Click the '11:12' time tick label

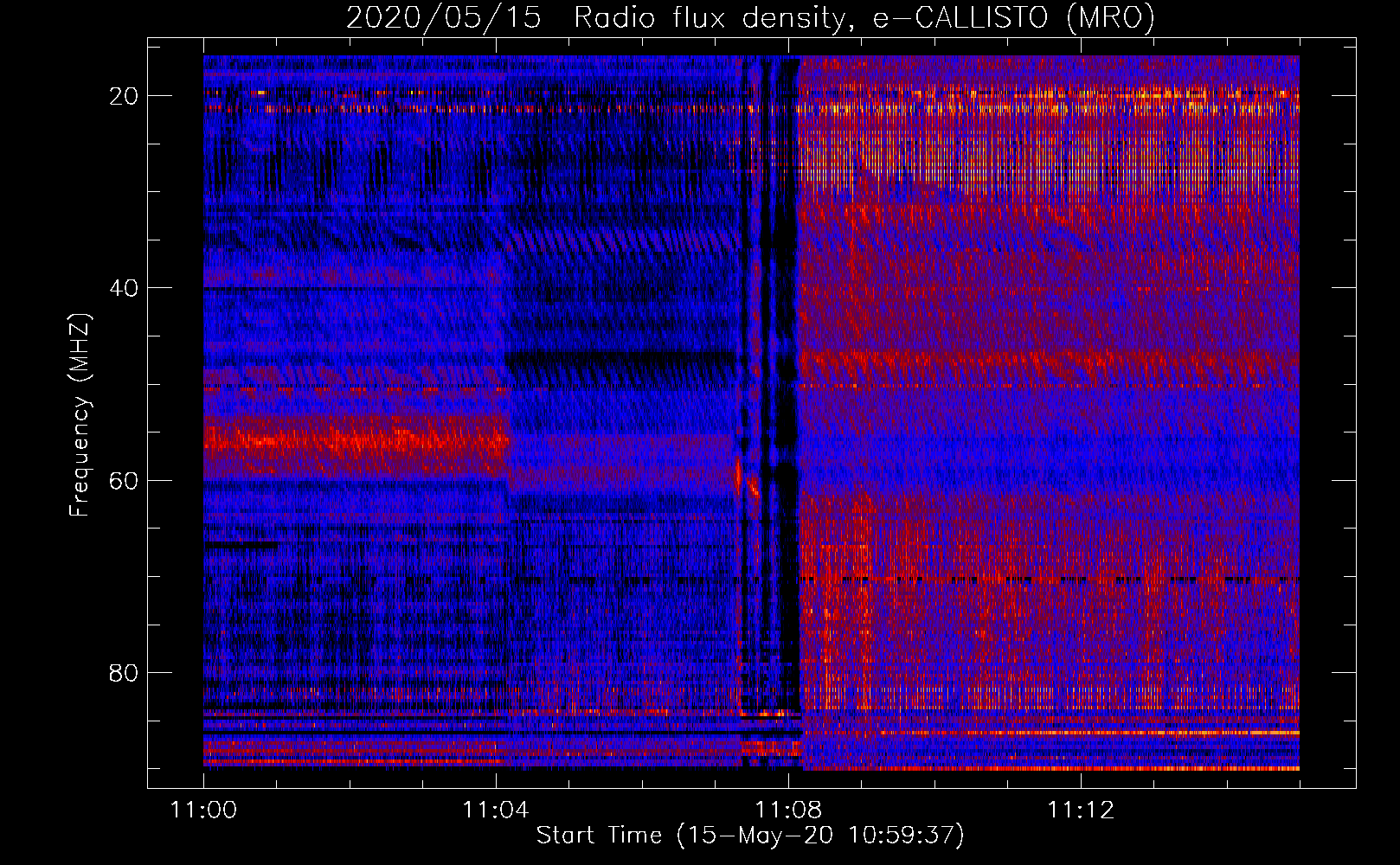[x=1081, y=811]
